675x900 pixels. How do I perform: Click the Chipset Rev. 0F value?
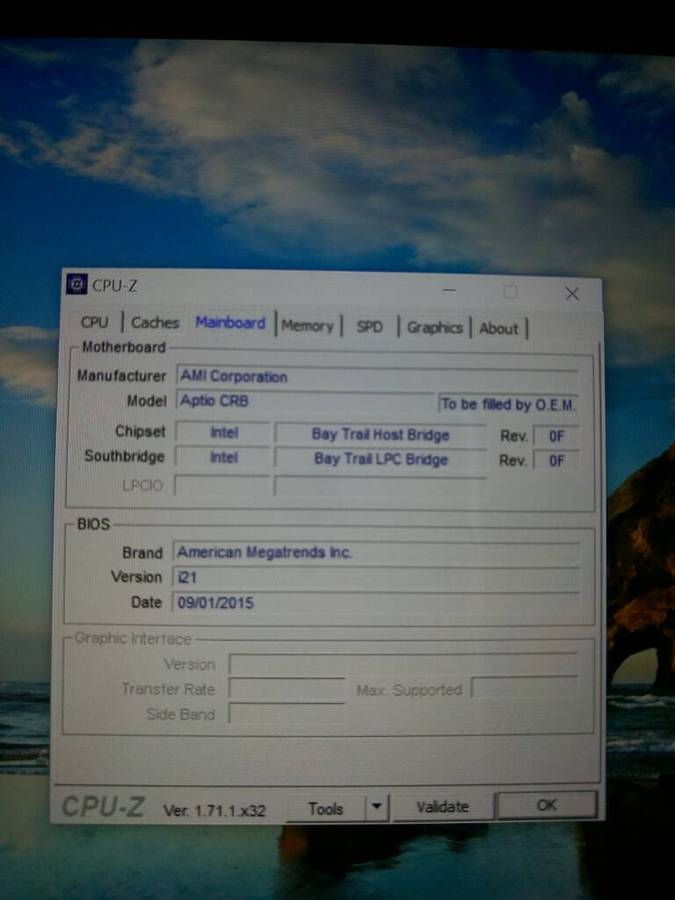coord(556,436)
